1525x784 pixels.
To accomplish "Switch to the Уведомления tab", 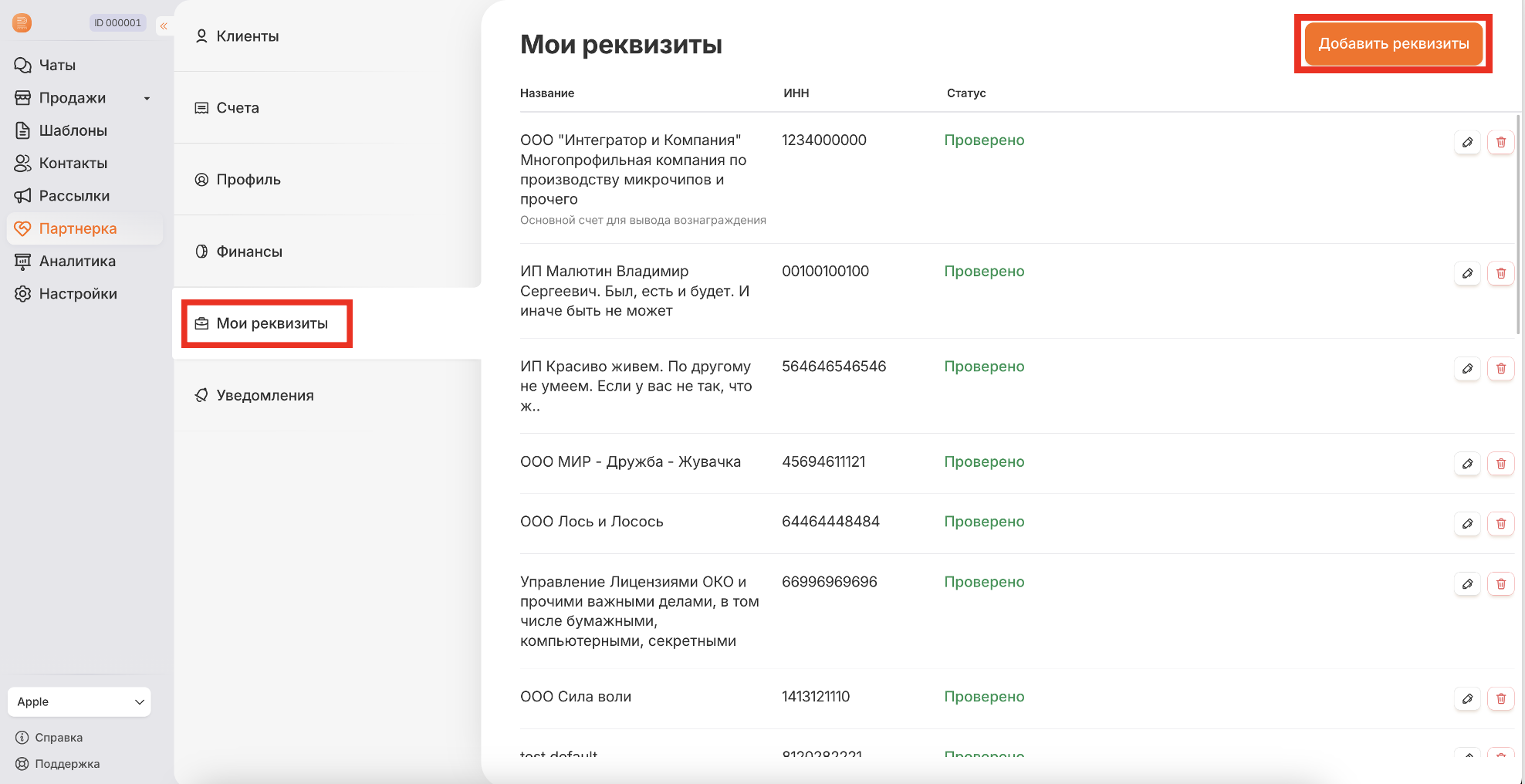I will (264, 395).
